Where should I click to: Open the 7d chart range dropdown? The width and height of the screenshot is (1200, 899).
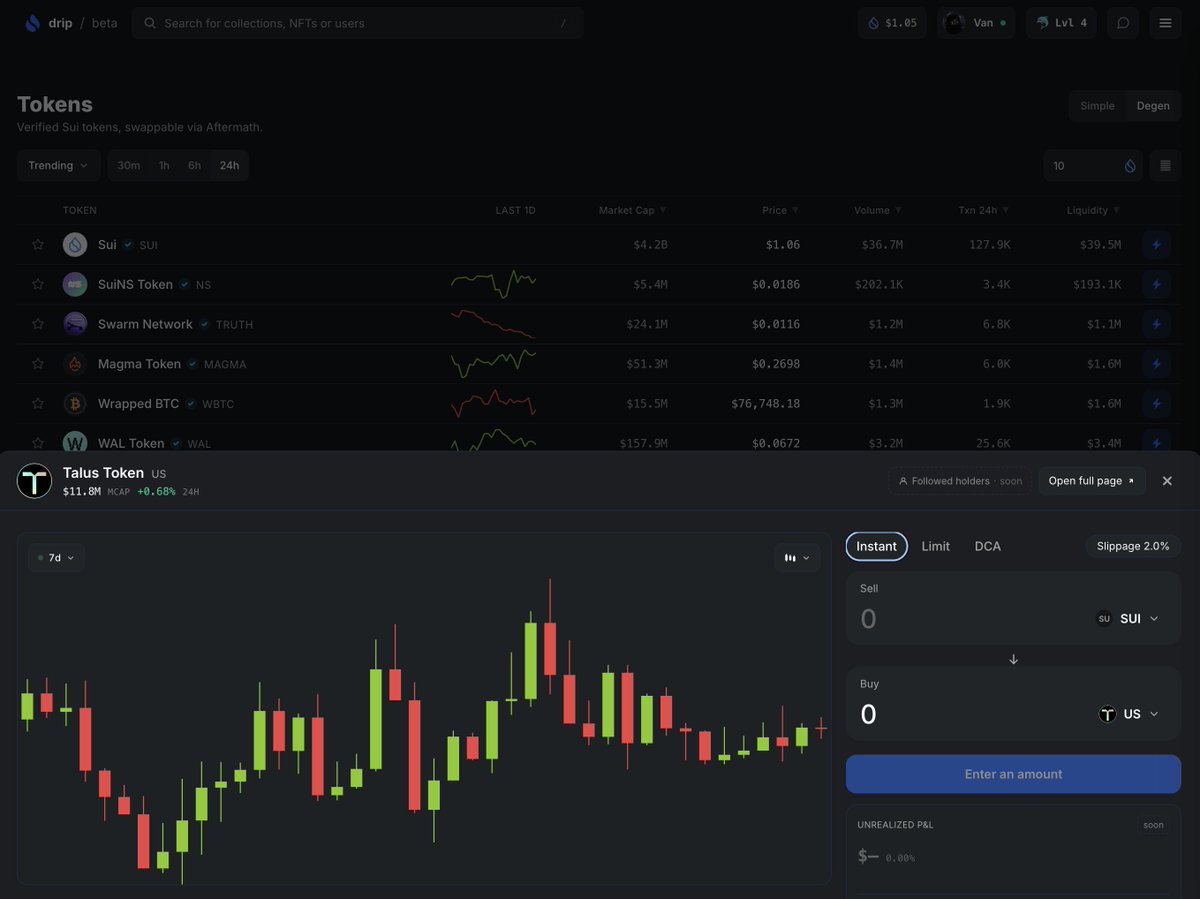[x=56, y=558]
